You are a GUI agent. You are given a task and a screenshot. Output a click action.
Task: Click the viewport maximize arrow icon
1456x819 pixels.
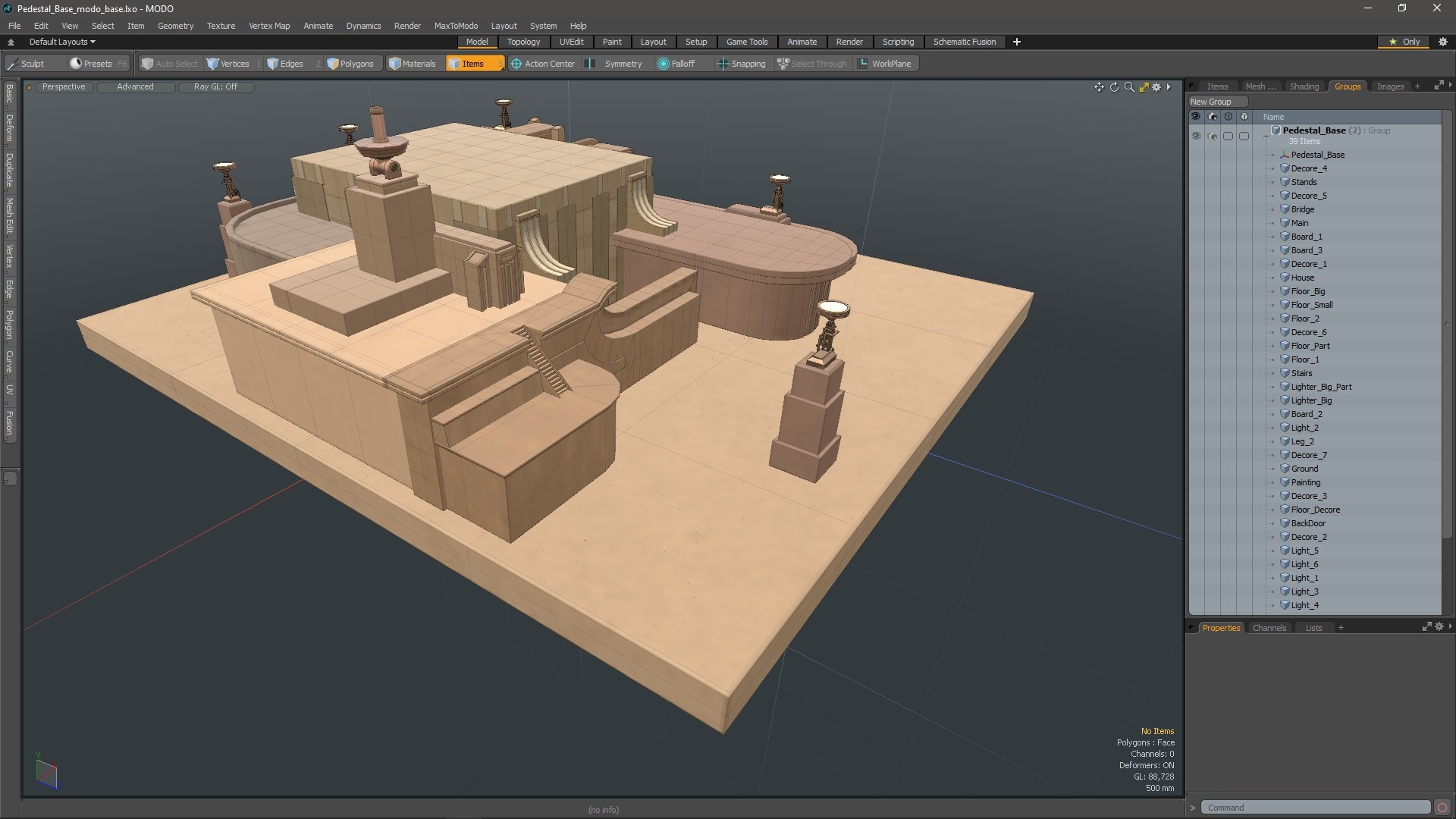coord(1144,87)
